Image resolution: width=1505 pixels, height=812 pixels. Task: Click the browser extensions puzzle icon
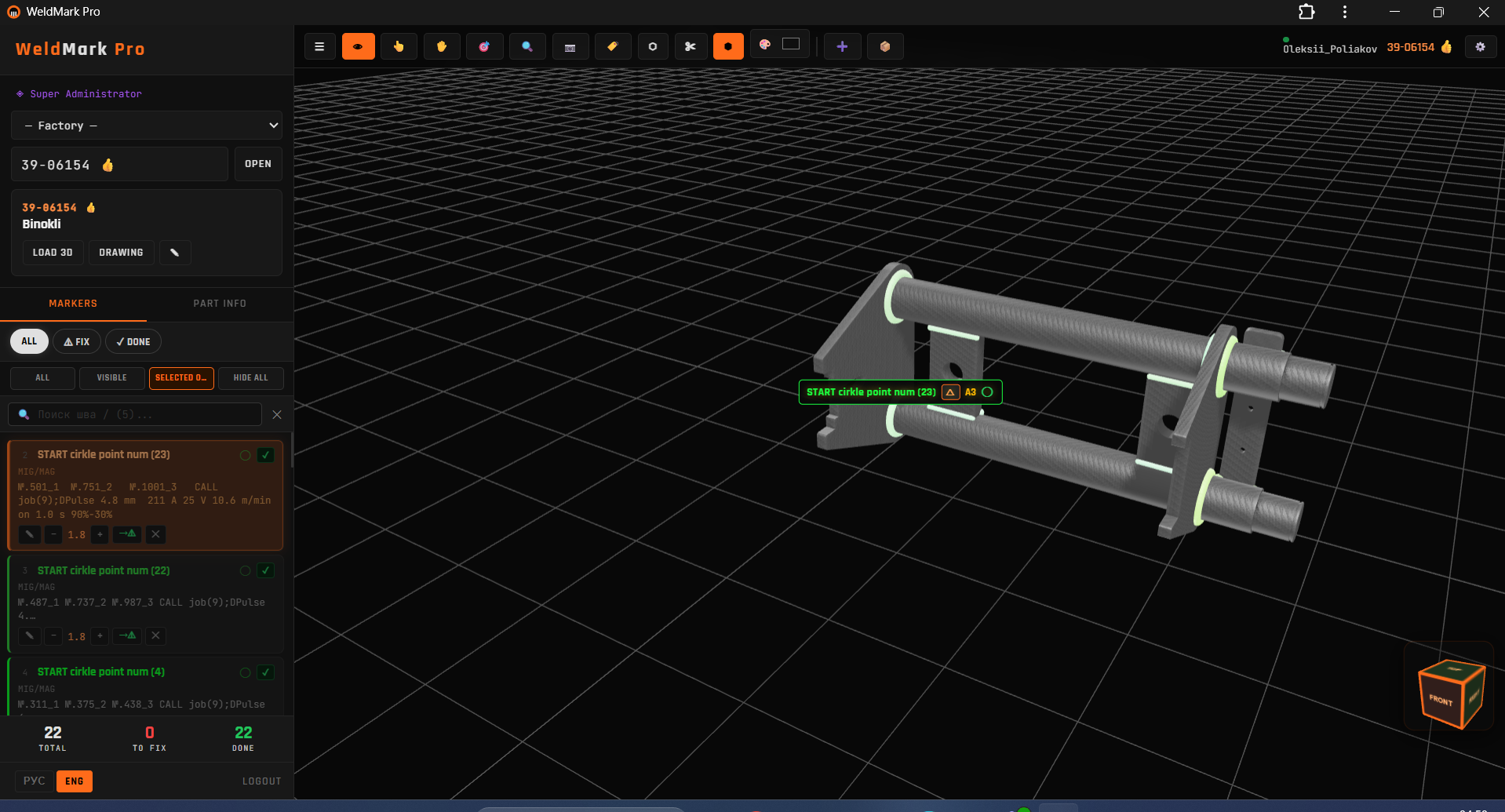coord(1306,12)
